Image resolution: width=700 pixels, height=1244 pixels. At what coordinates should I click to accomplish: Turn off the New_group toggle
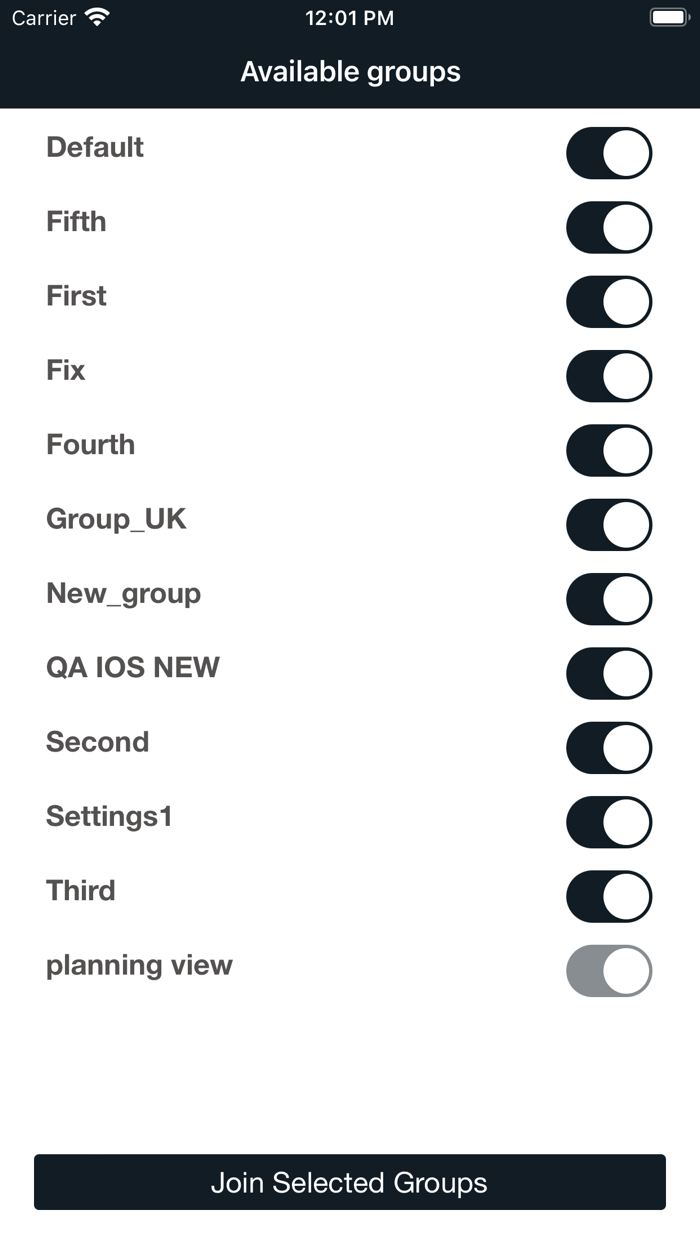[x=609, y=599]
